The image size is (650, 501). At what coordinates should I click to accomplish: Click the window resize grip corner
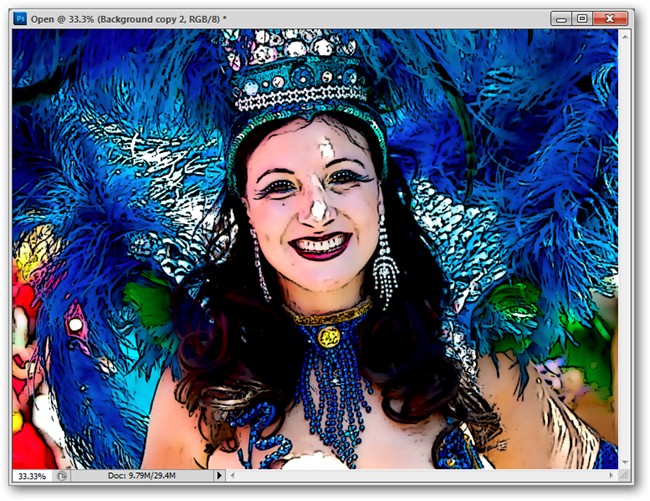tap(624, 475)
